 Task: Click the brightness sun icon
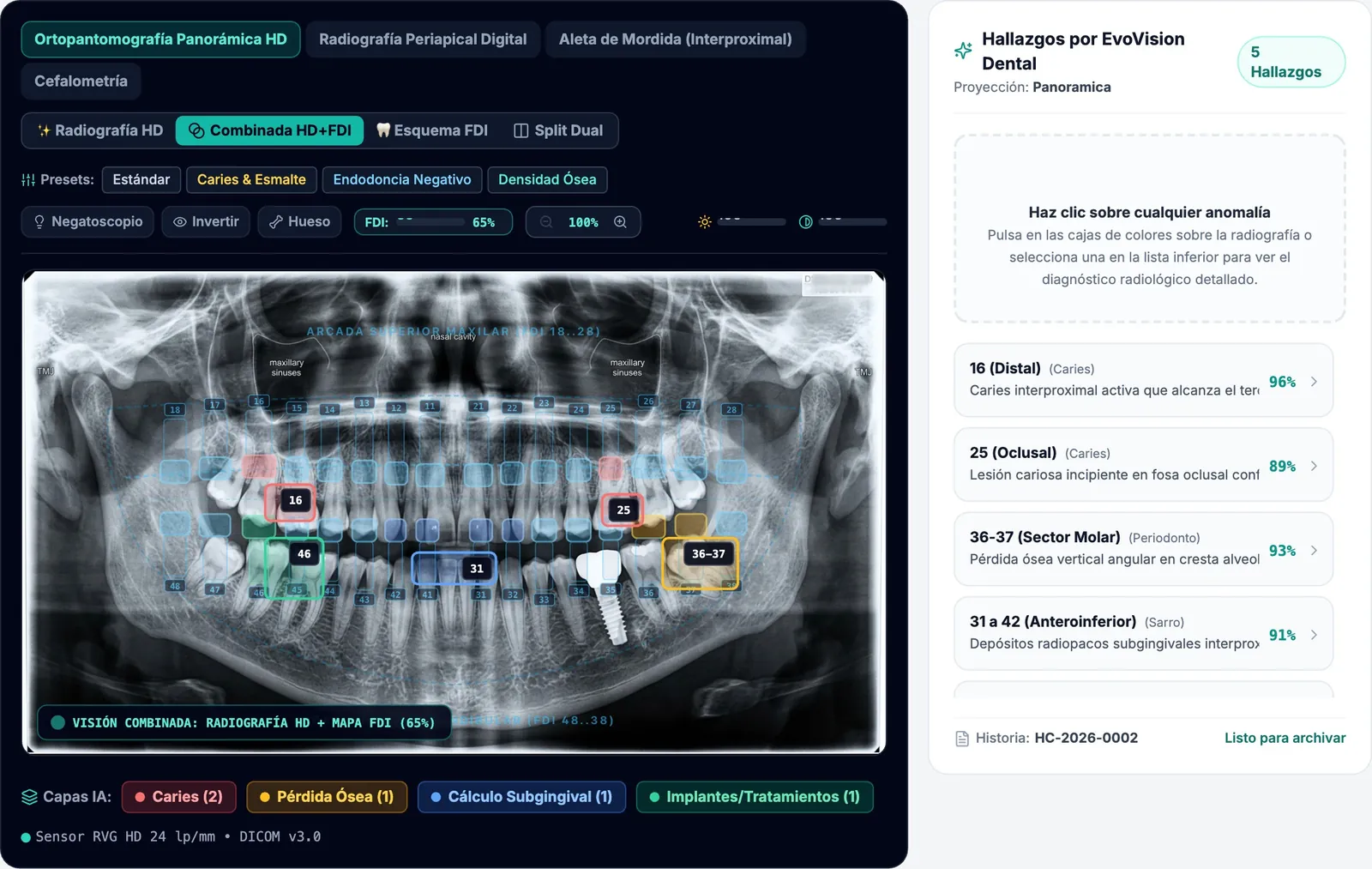coord(705,222)
